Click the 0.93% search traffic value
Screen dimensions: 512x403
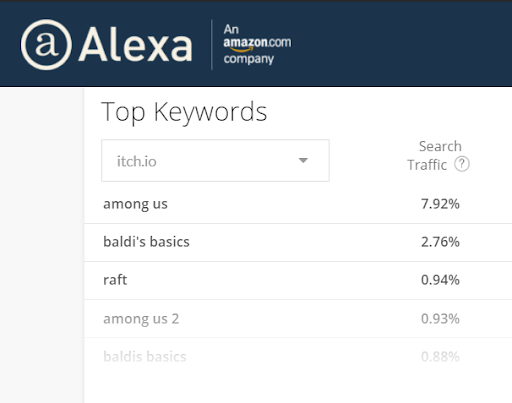click(440, 319)
